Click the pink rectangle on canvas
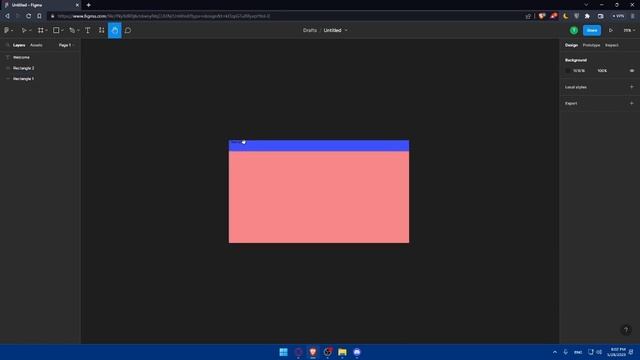Viewport: 640px width, 360px height. click(x=319, y=197)
